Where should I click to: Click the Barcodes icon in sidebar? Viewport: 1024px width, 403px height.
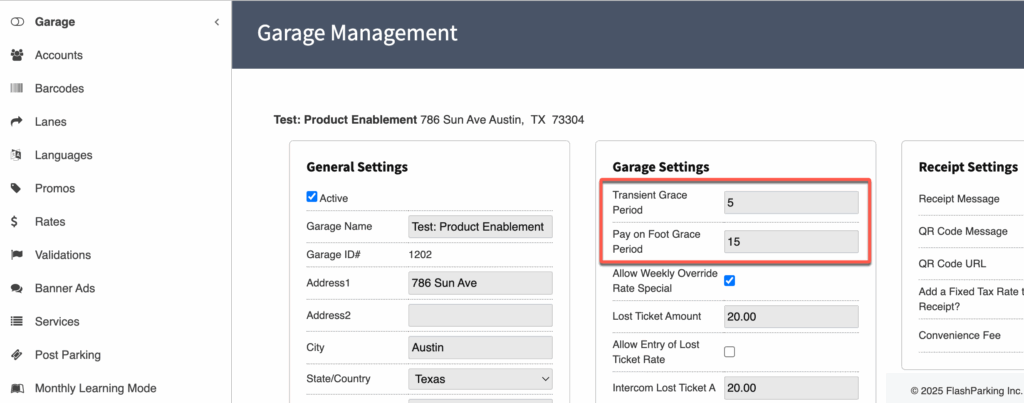click(x=16, y=88)
